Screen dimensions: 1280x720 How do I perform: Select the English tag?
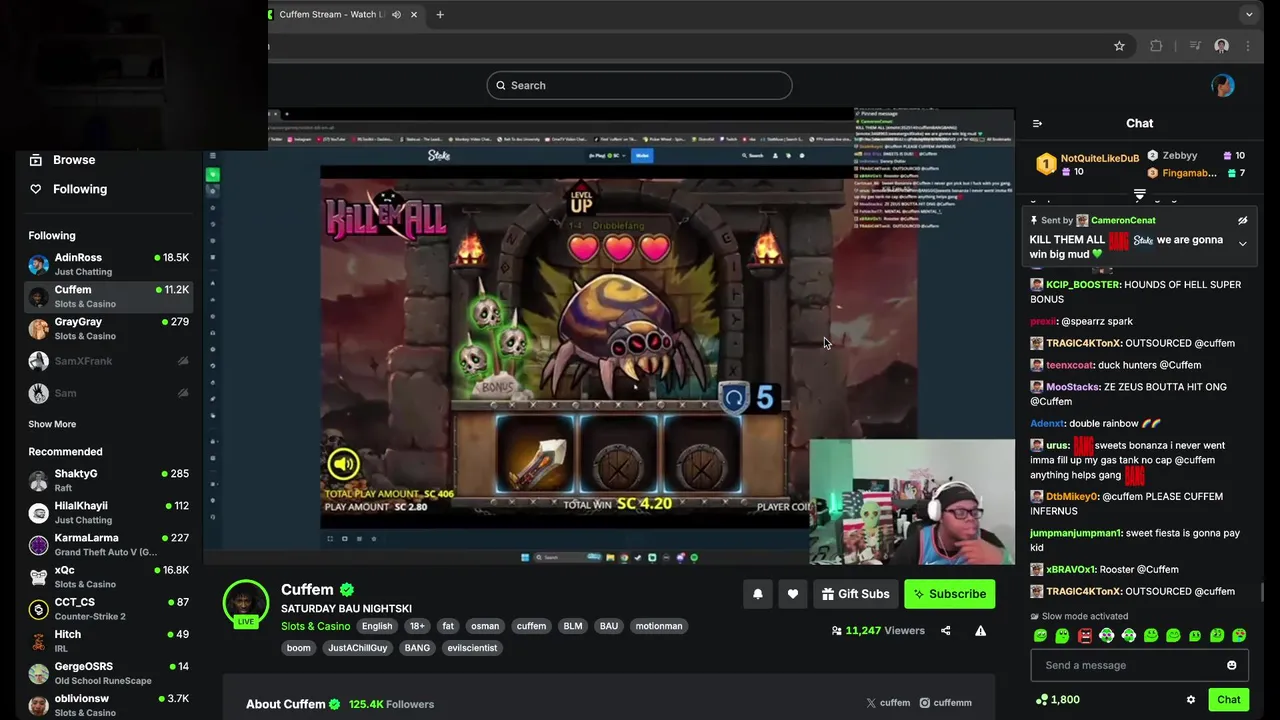tap(377, 626)
